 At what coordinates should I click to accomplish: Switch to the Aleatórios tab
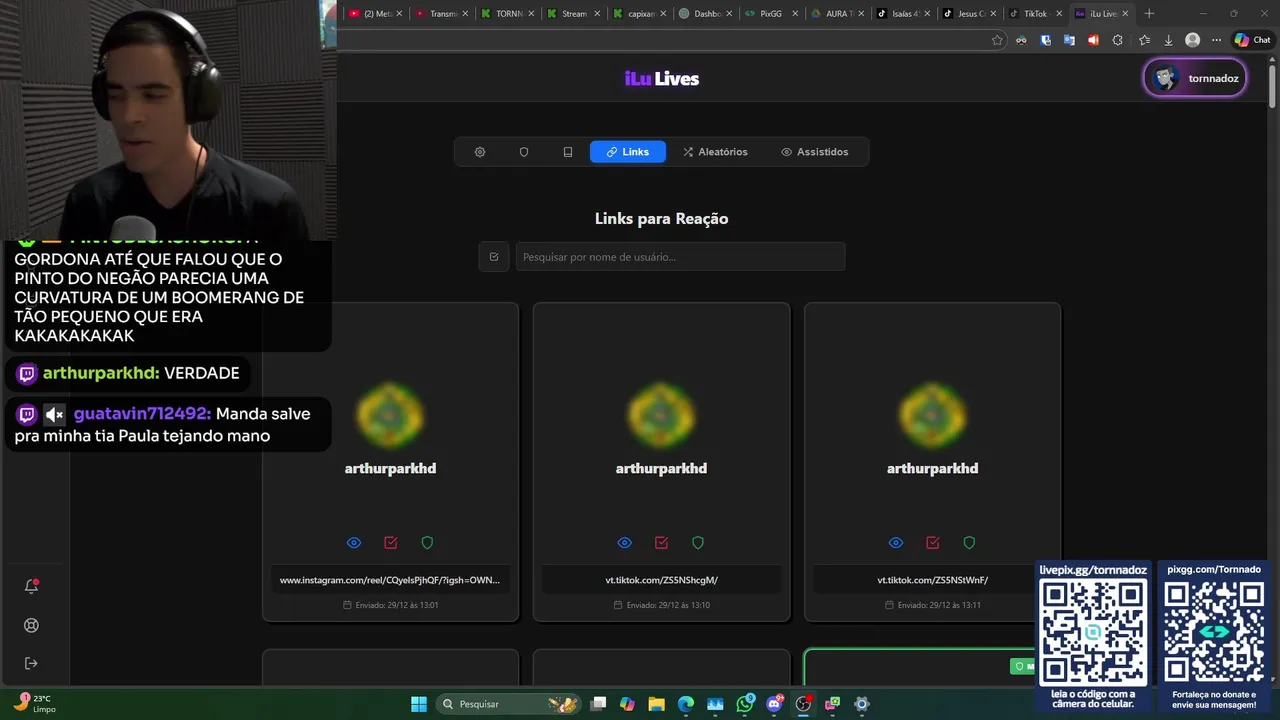pos(715,152)
